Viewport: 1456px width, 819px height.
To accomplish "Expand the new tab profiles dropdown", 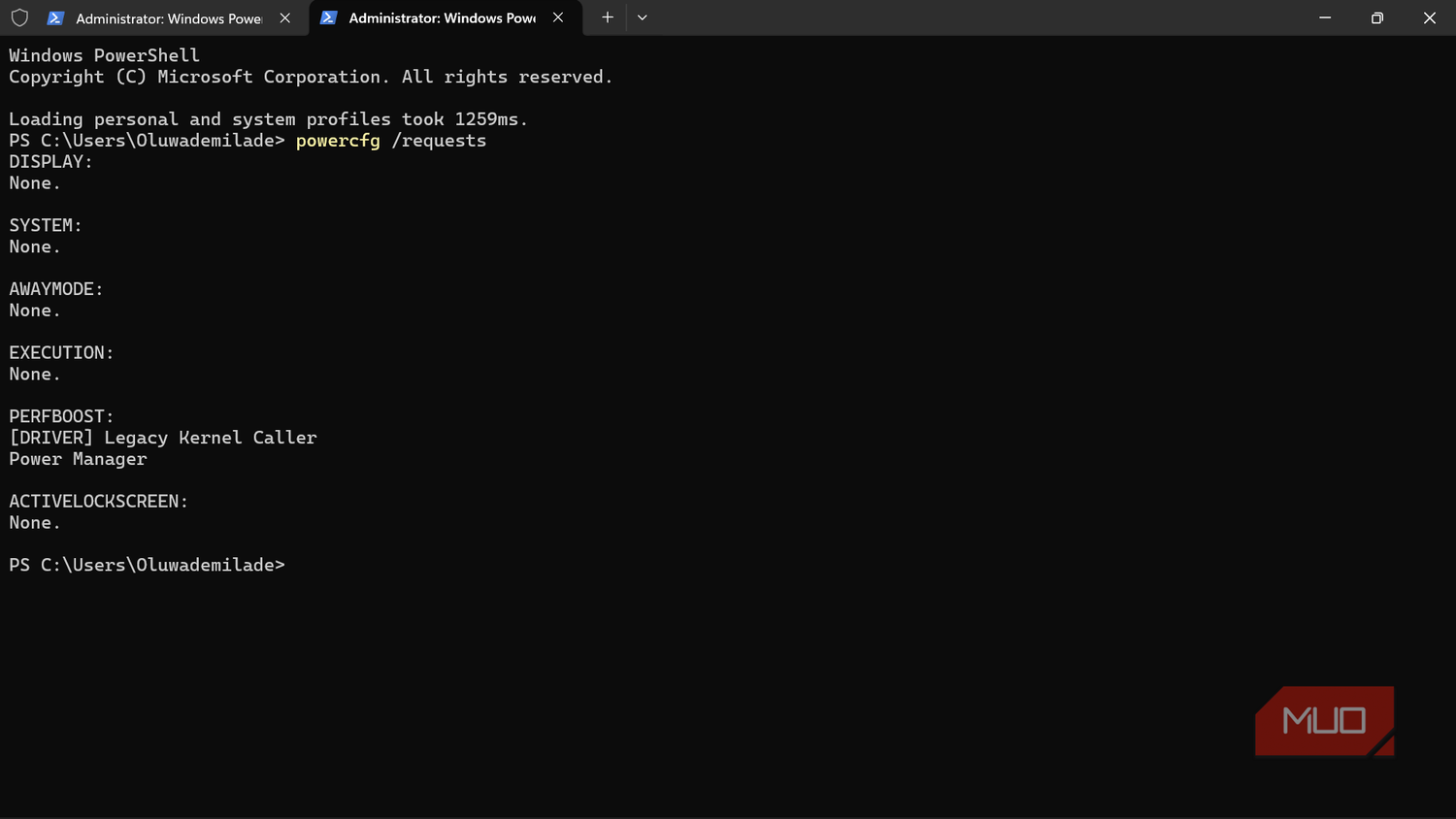I will coord(643,17).
